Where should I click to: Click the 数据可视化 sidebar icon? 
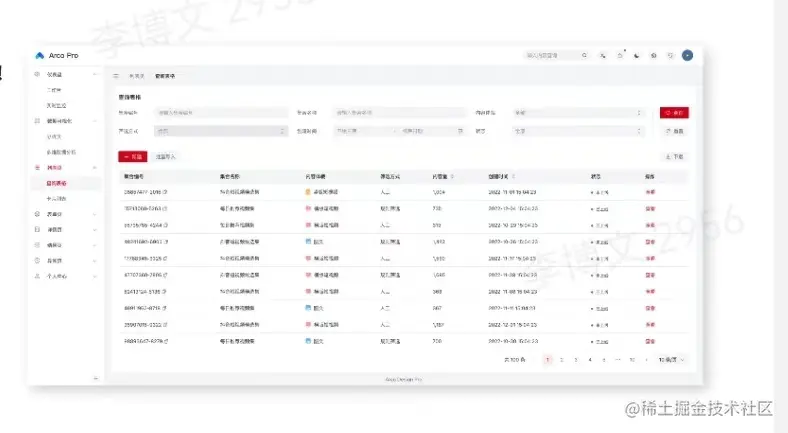pos(37,121)
